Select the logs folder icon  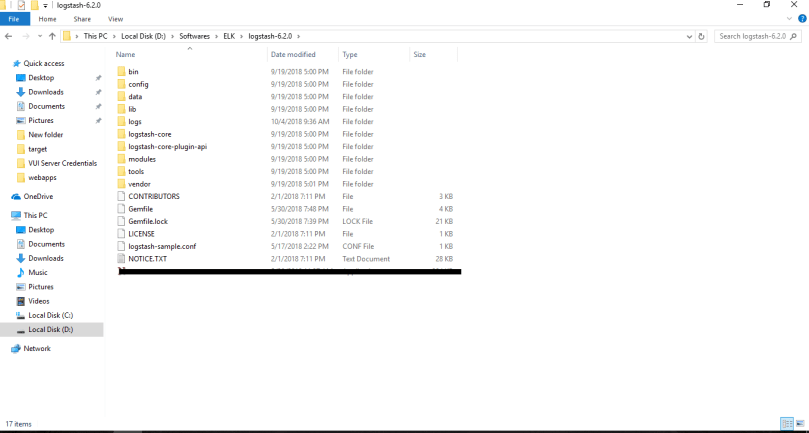(x=121, y=122)
